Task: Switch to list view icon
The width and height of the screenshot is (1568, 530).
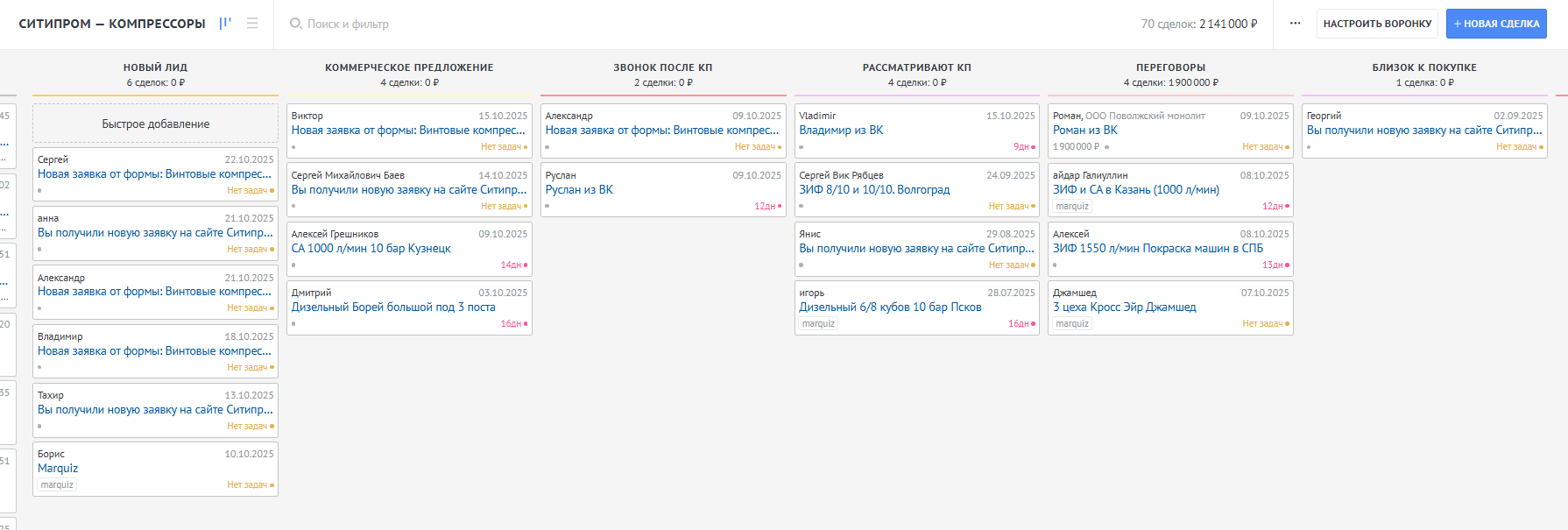Action: pyautogui.click(x=252, y=24)
